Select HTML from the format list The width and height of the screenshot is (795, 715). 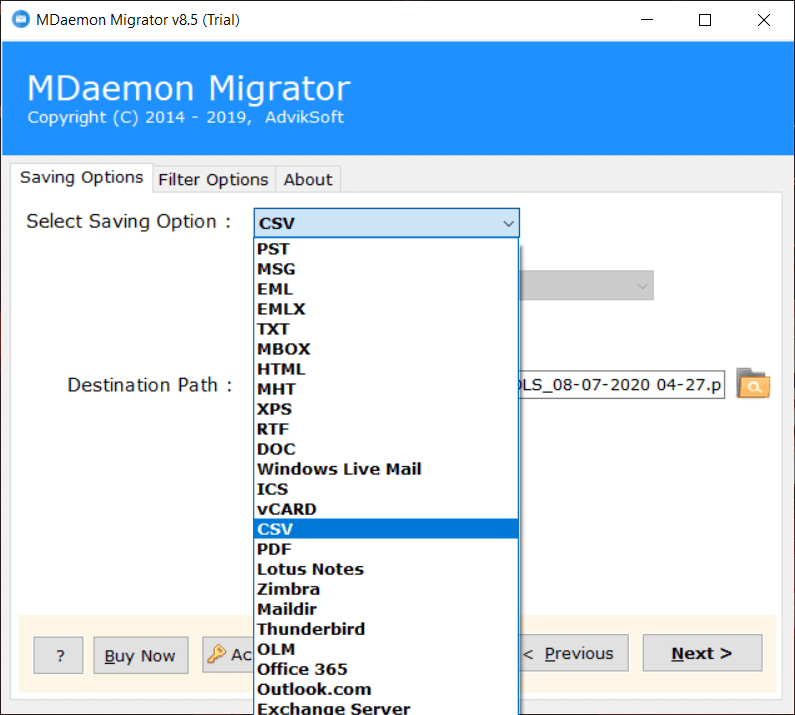point(386,369)
